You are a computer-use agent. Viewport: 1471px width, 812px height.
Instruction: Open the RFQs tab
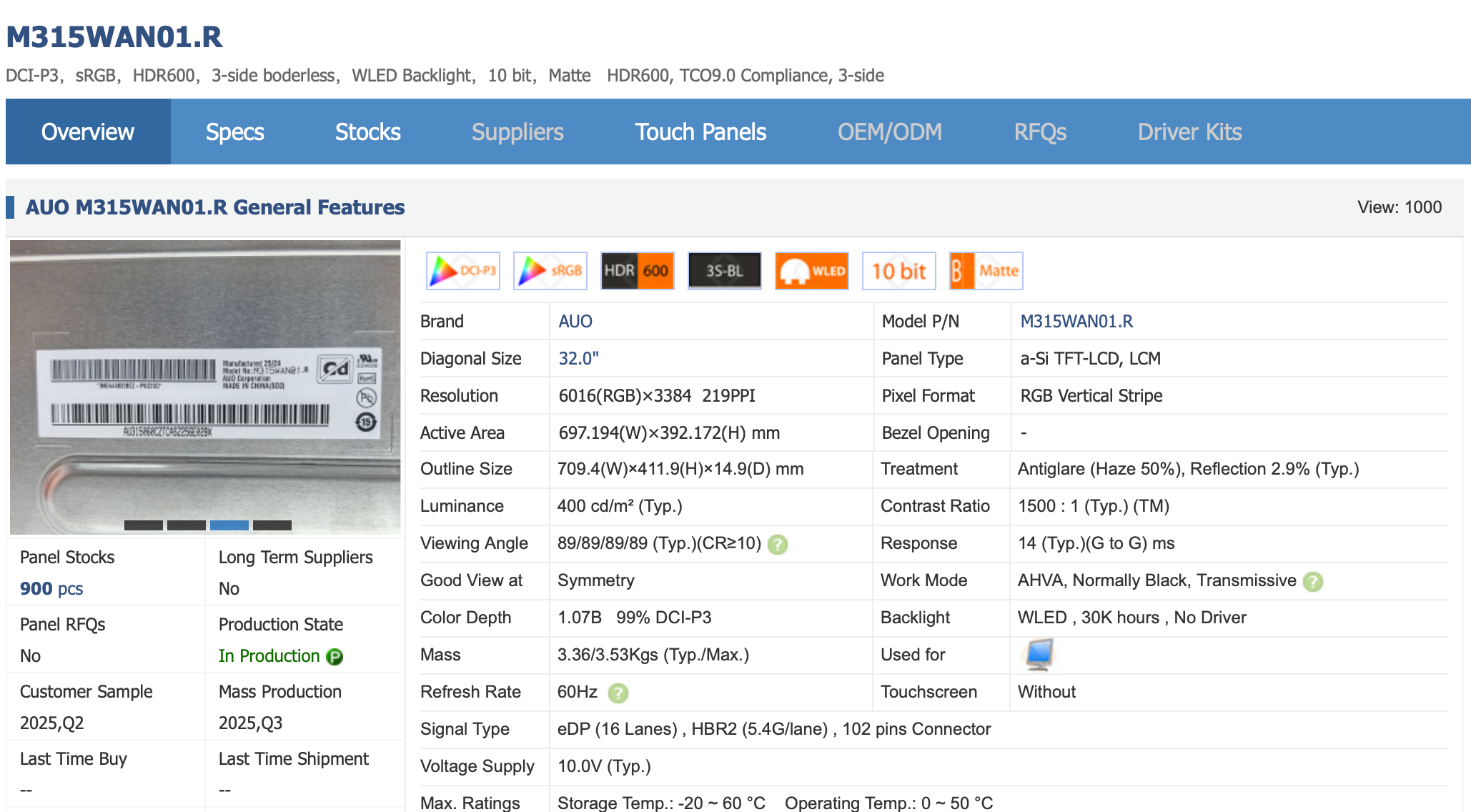coord(1040,132)
